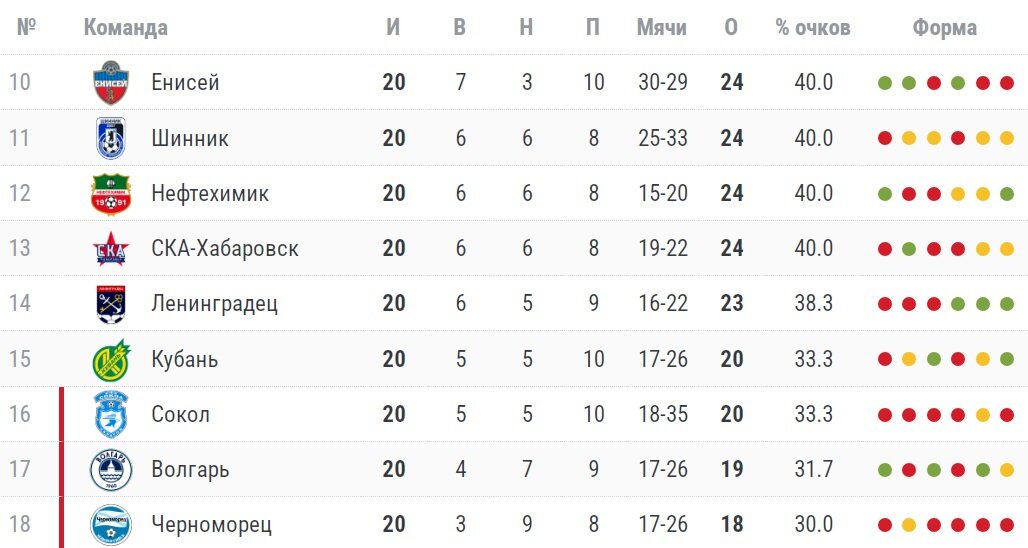Image resolution: width=1028 pixels, height=548 pixels.
Task: Go to the СКА-Хабаровск team link
Action: click(x=225, y=248)
